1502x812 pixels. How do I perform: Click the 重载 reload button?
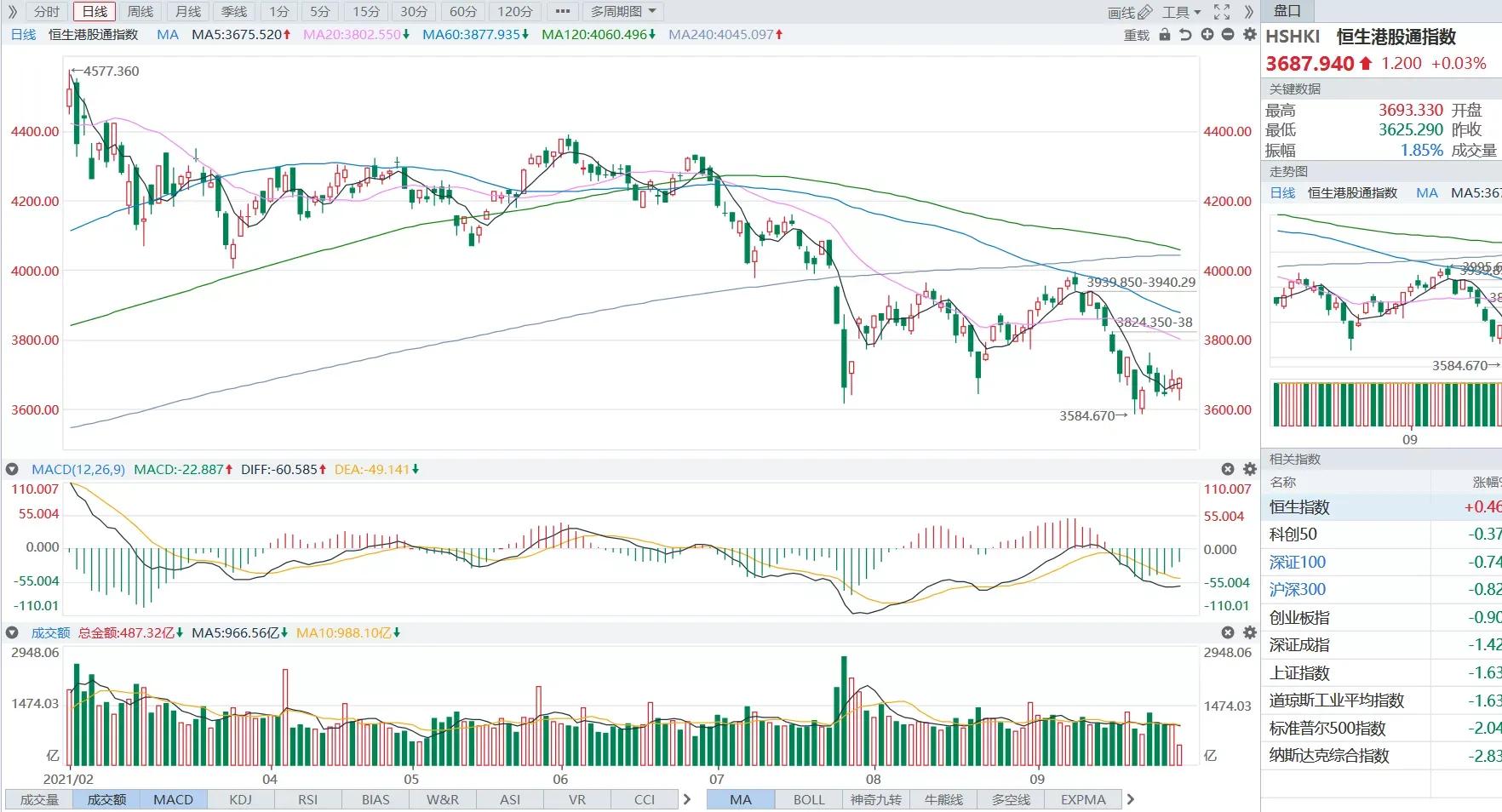(x=1137, y=35)
